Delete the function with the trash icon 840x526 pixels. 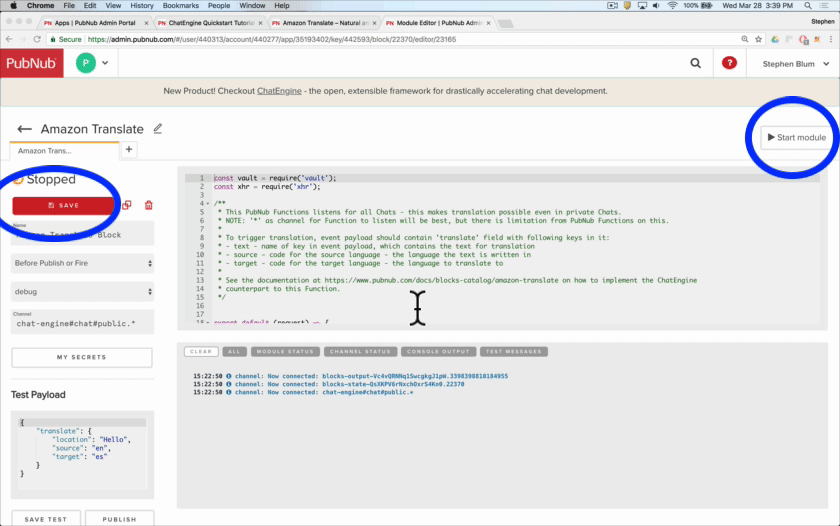pyautogui.click(x=148, y=205)
